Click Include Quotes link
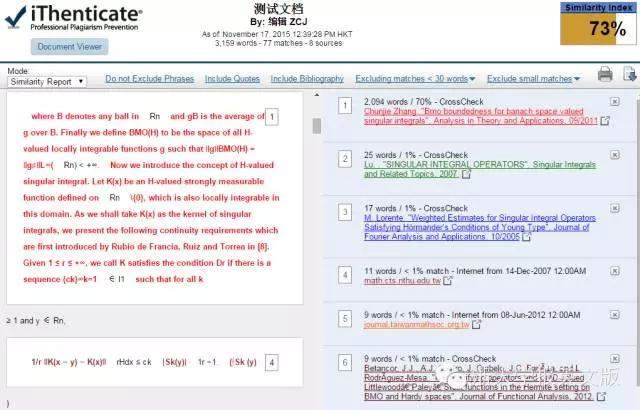Image resolution: width=640 pixels, height=410 pixels. [232, 79]
